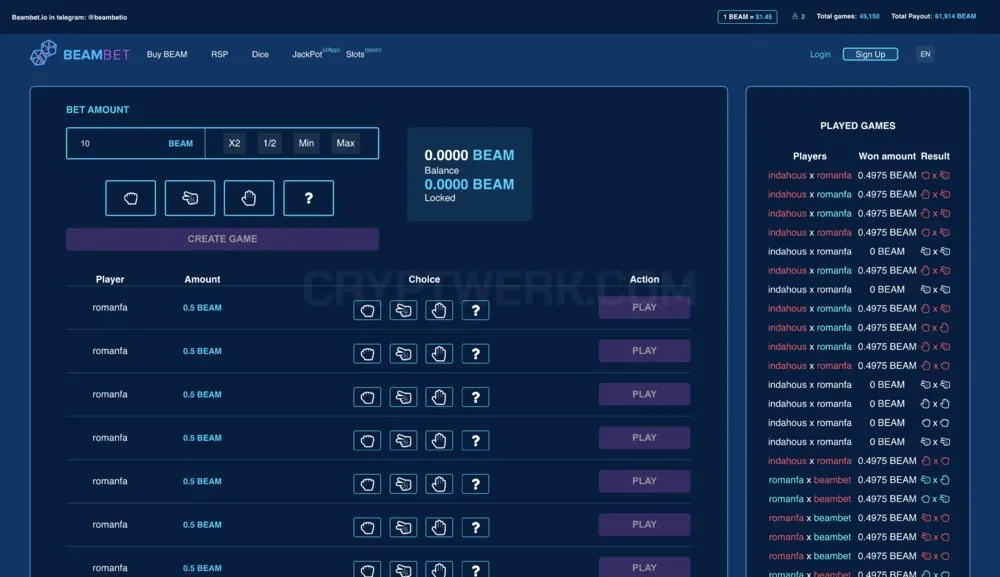Click PLAY in fourth romanfa row
The height and width of the screenshot is (577, 1000).
pos(644,437)
